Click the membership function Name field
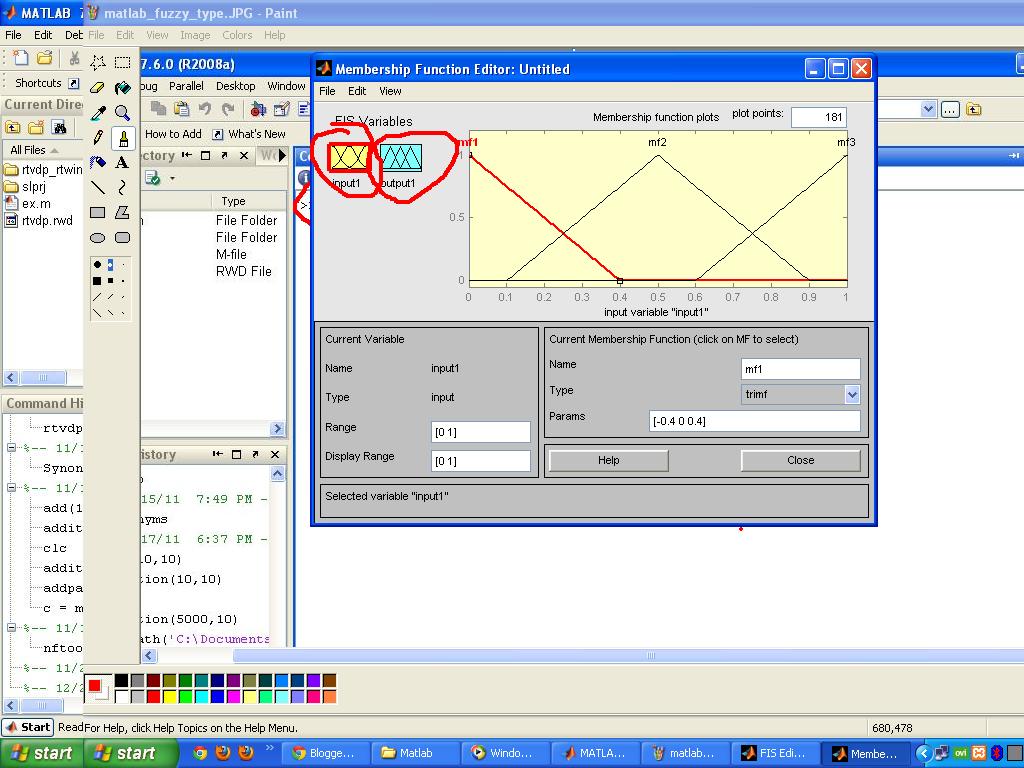This screenshot has height=768, width=1024. pos(801,369)
